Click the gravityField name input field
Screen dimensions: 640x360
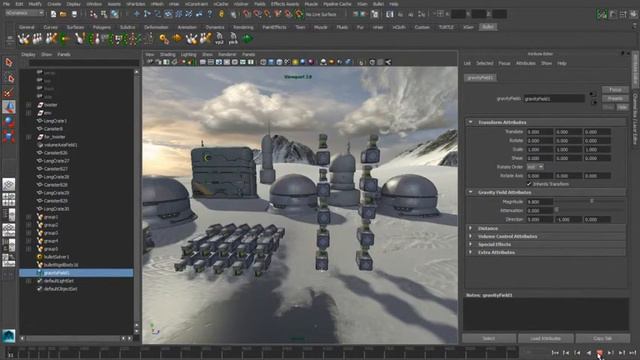tap(554, 98)
